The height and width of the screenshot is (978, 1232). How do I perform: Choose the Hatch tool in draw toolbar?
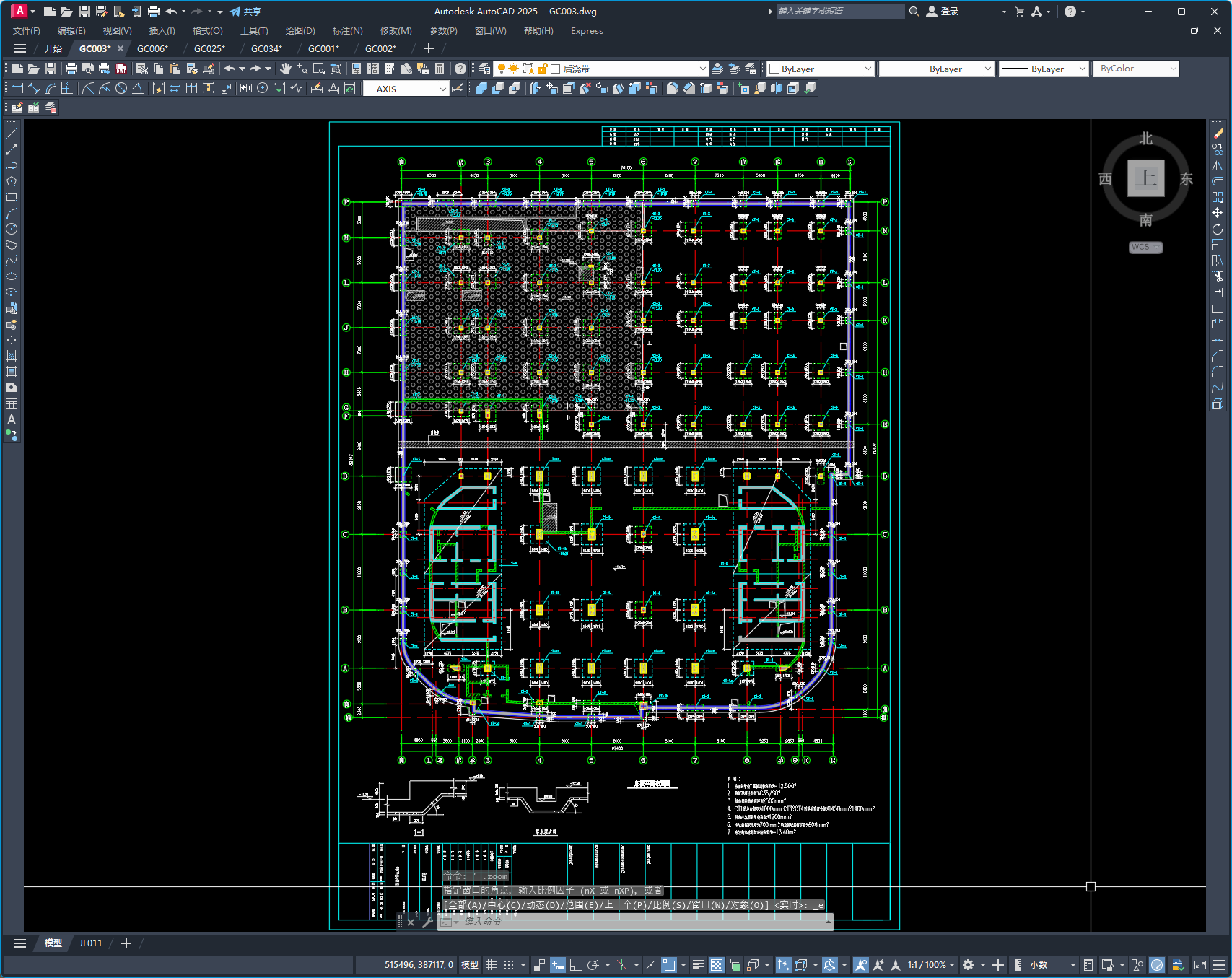click(x=12, y=356)
